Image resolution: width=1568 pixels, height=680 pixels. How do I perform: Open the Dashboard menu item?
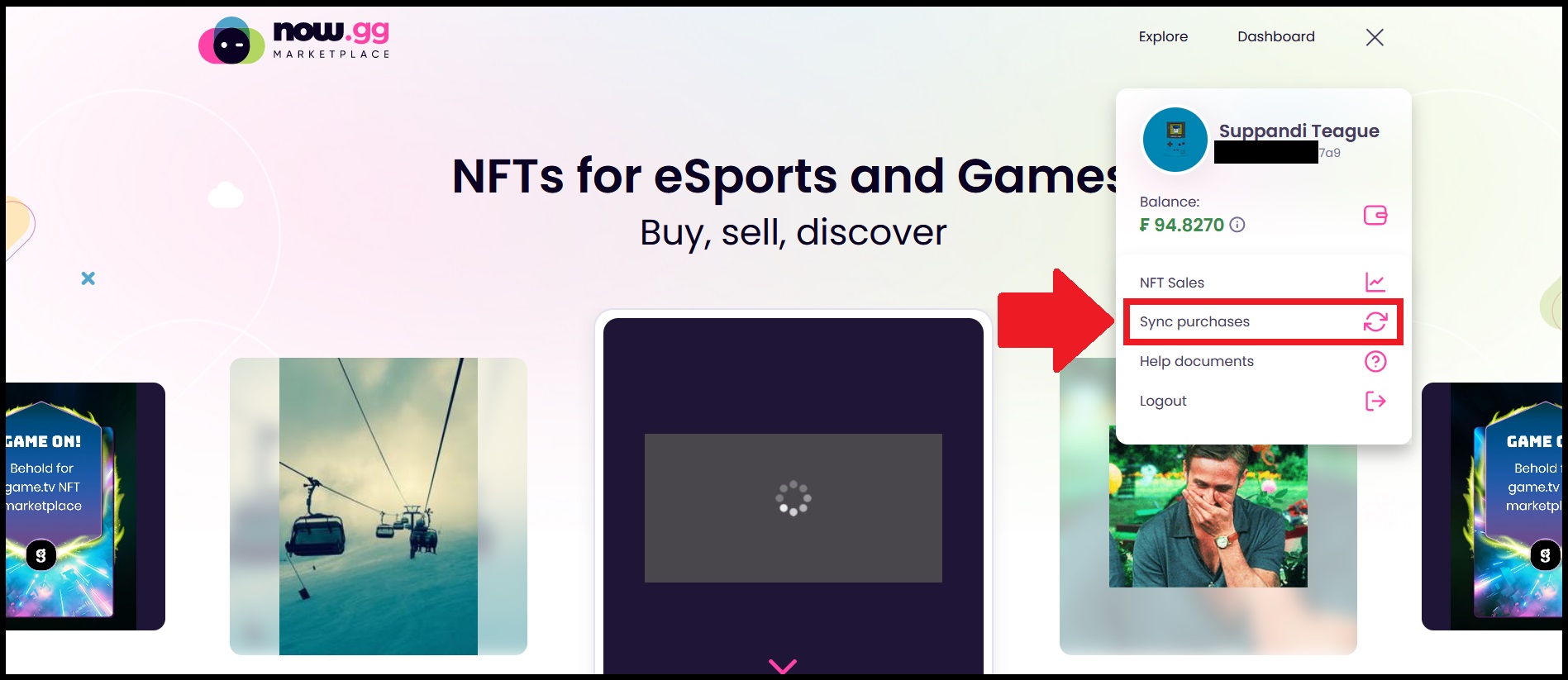(x=1276, y=36)
